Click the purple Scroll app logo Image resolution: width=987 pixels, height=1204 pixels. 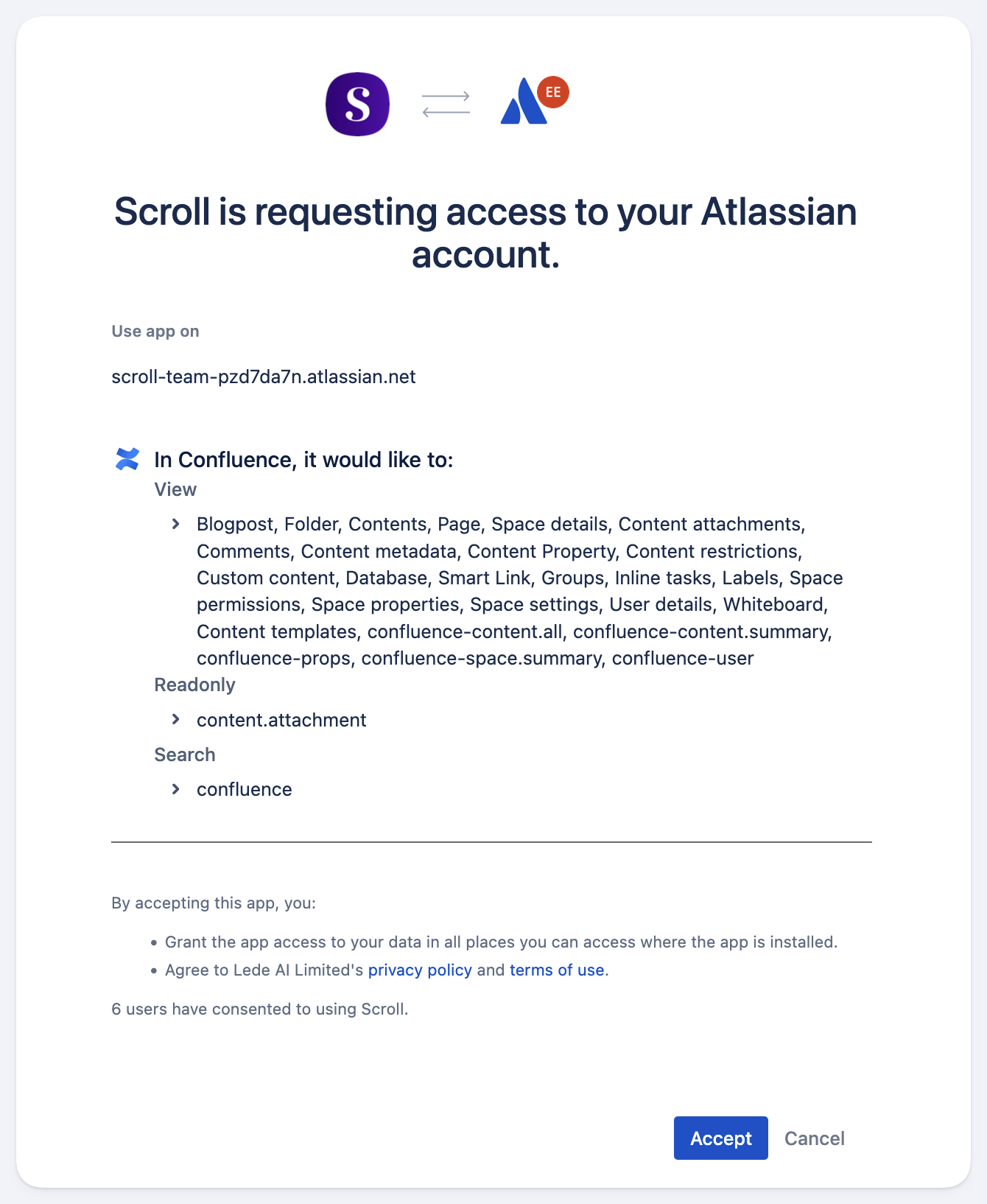tap(357, 104)
